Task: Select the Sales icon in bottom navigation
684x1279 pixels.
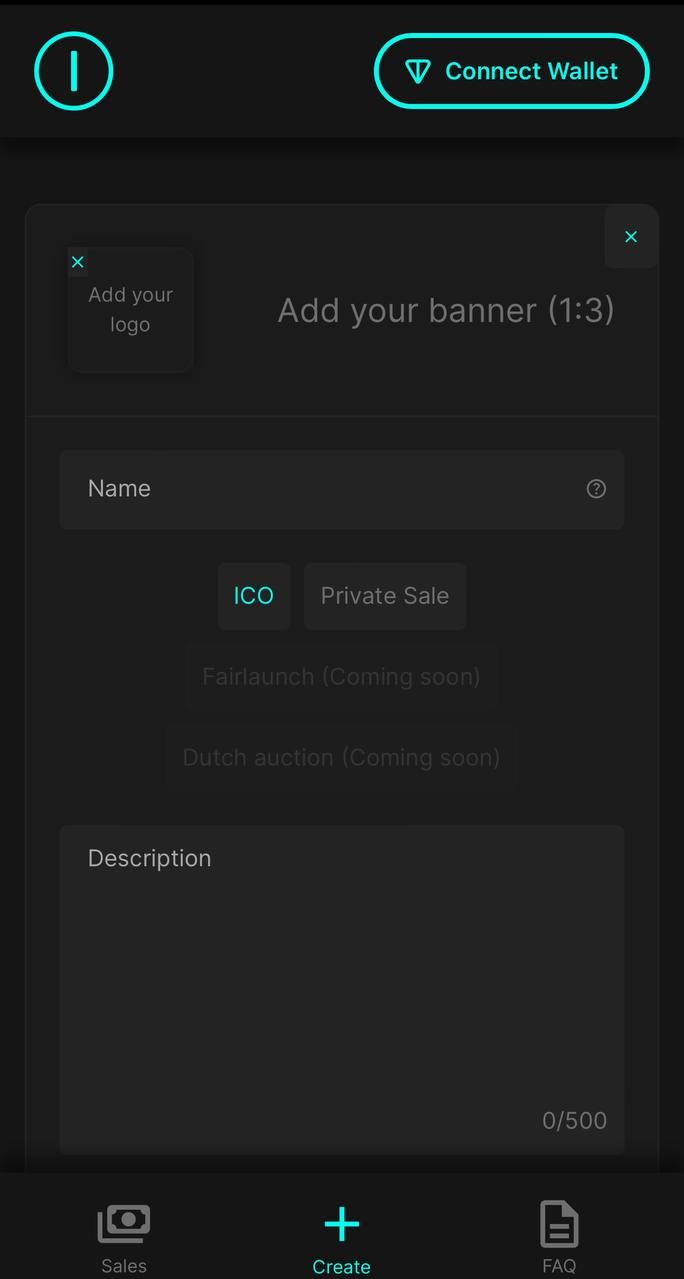Action: pos(123,1221)
